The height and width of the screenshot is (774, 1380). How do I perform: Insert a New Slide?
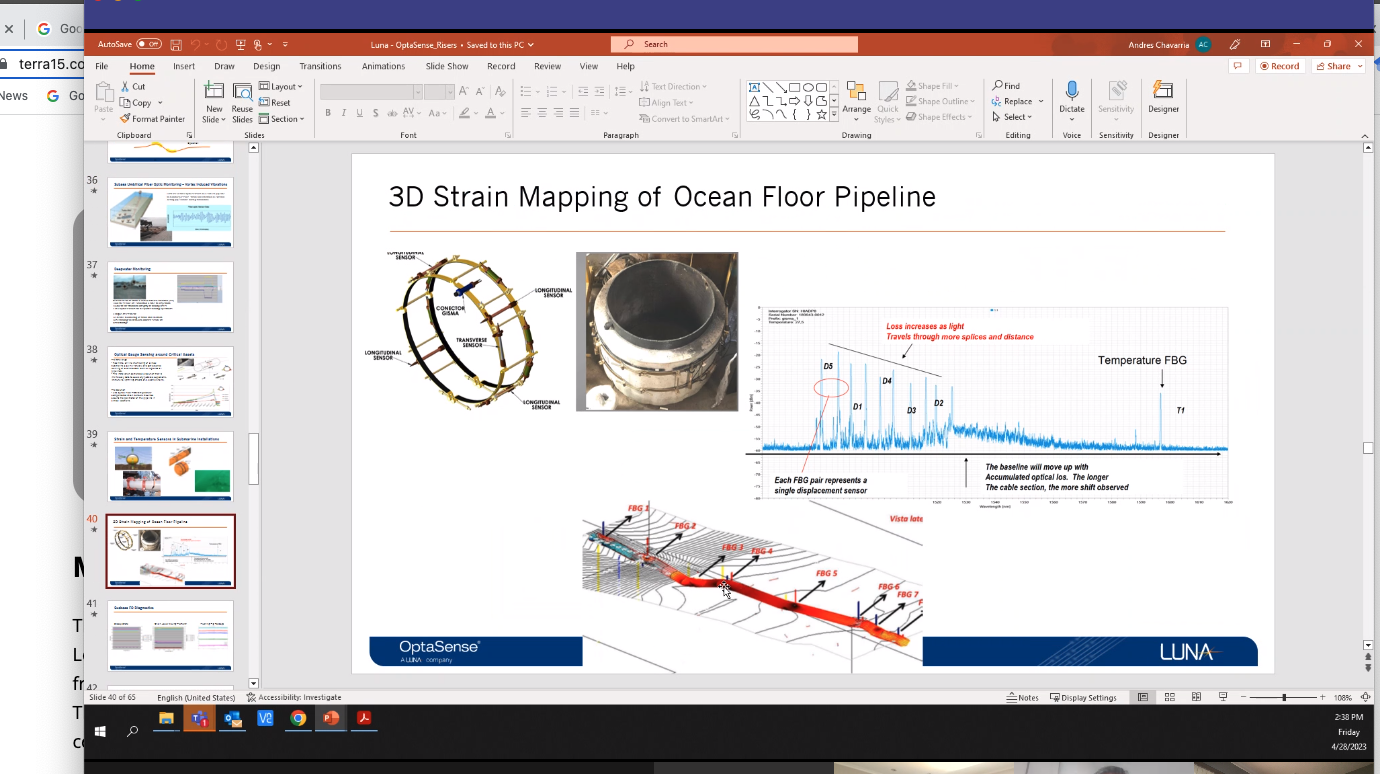click(x=214, y=103)
